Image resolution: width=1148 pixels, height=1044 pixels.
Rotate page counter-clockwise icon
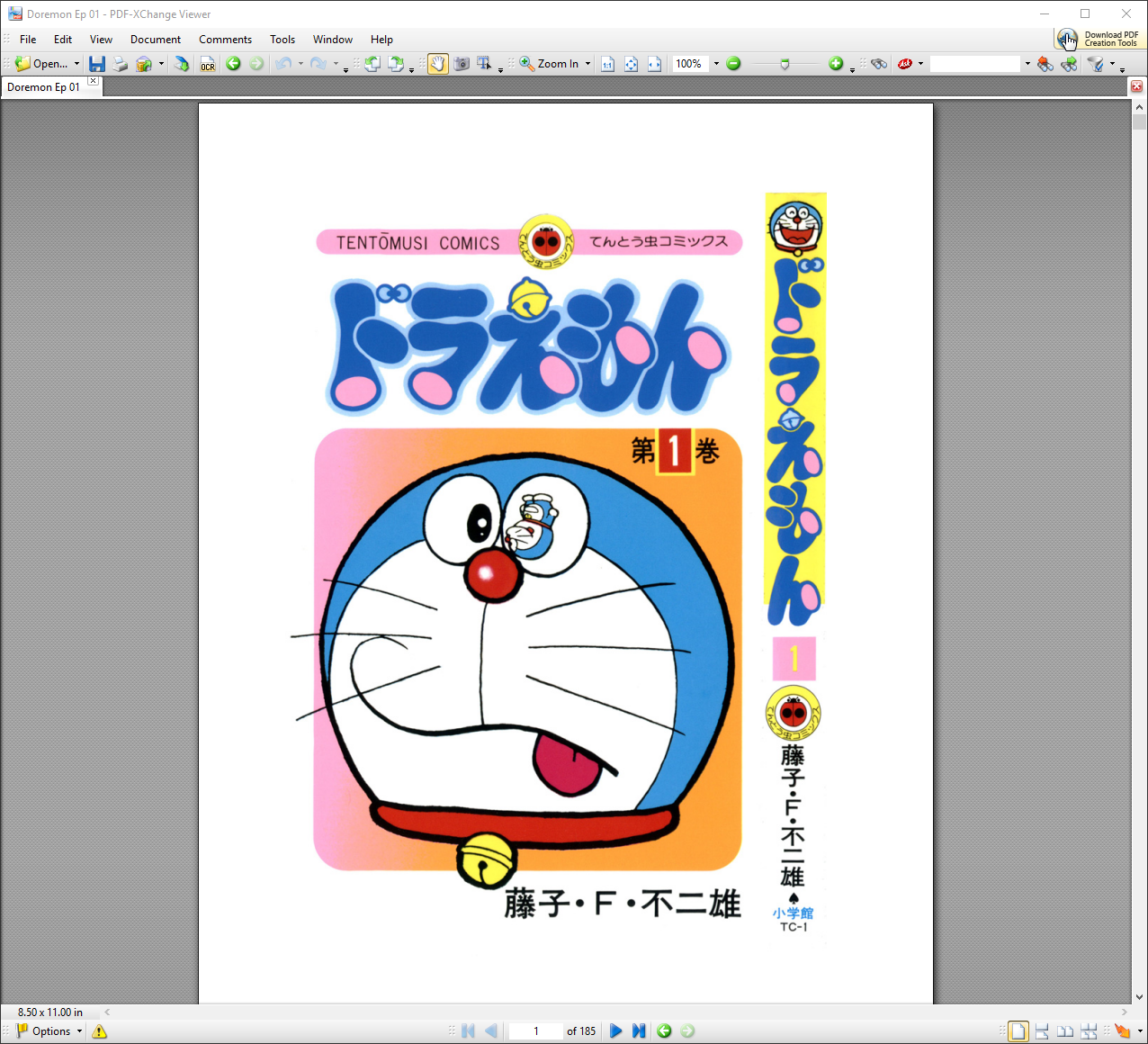tap(372, 64)
